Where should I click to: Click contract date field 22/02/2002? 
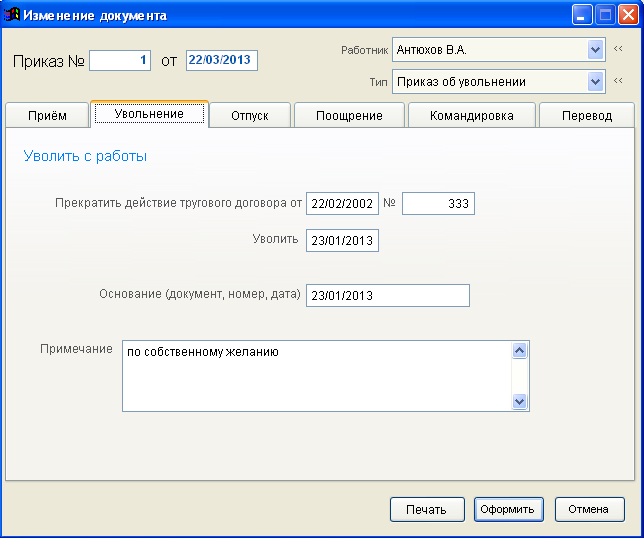342,203
